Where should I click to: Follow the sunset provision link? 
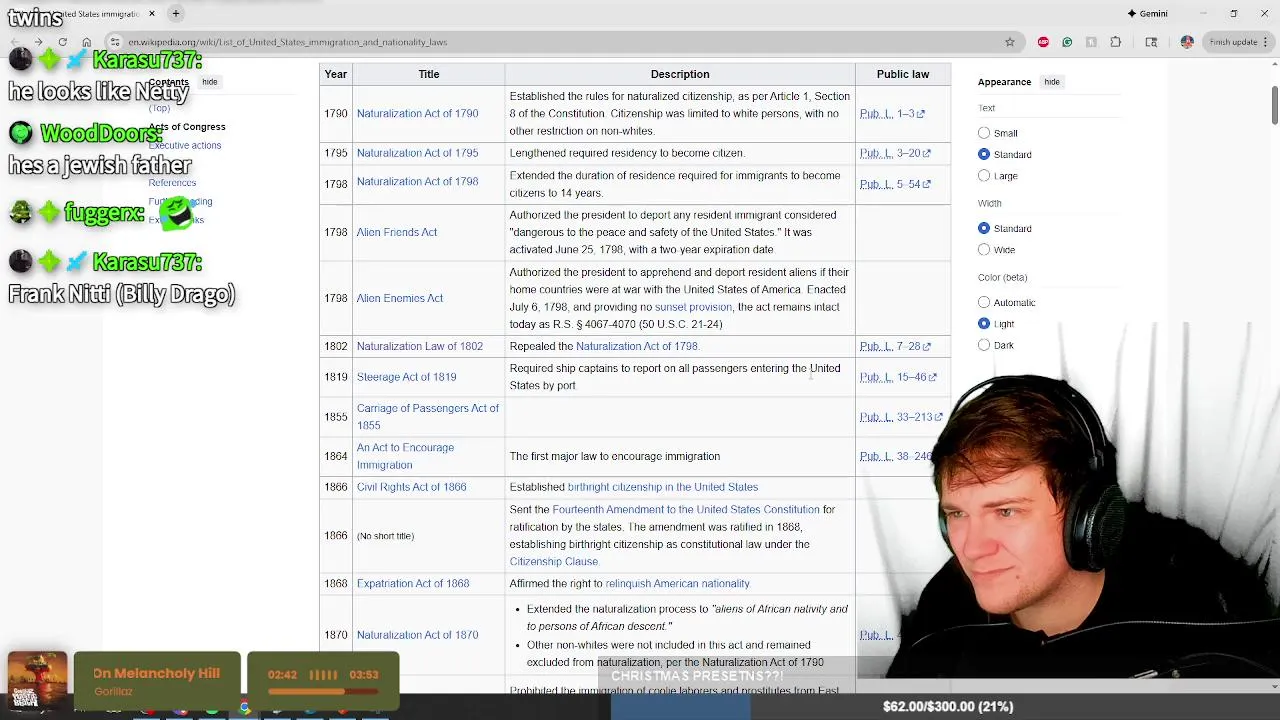click(693, 307)
